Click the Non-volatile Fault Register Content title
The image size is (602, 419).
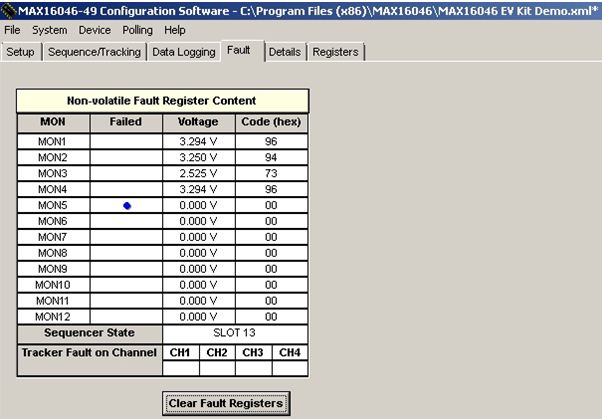pos(162,101)
